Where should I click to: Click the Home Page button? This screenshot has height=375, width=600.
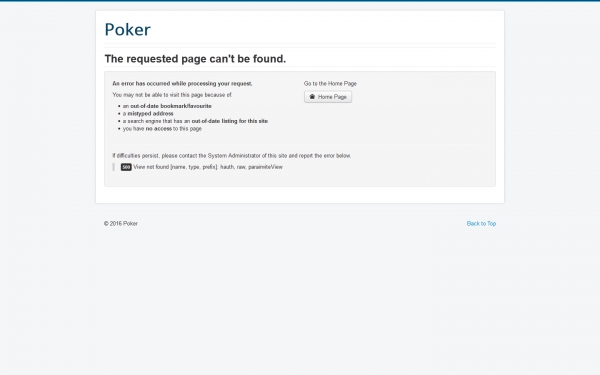[328, 97]
